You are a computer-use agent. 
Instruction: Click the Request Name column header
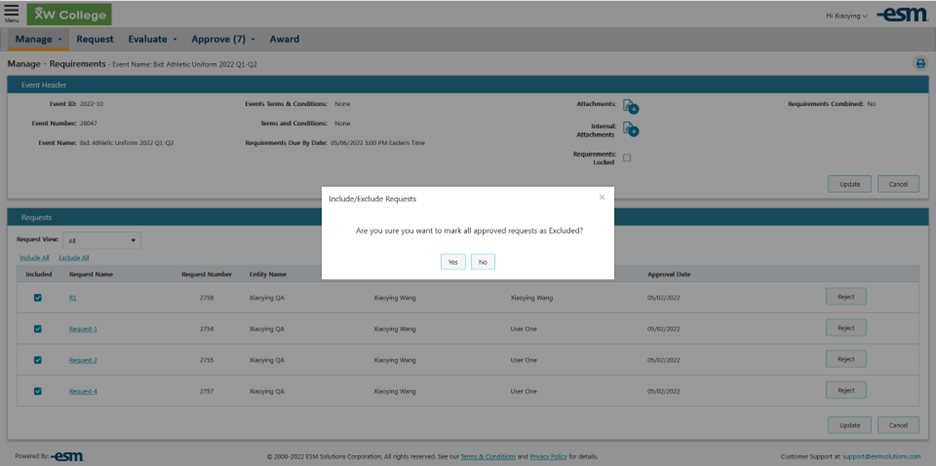(91, 274)
